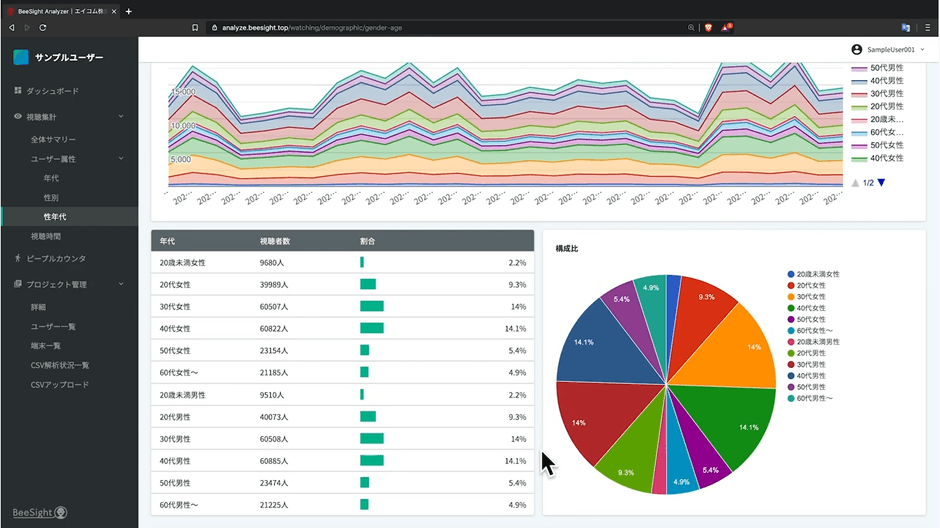Image resolution: width=940 pixels, height=528 pixels.
Task: Collapse the ユーザー属性 submenu chevron
Action: (121, 158)
